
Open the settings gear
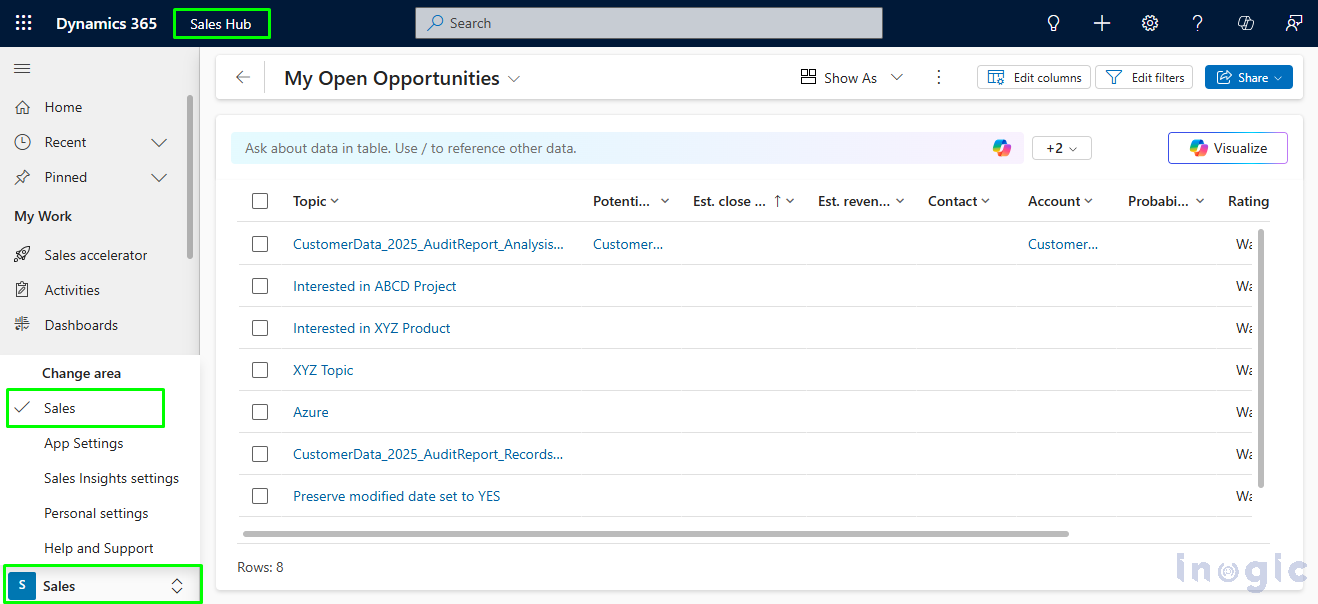[1150, 23]
